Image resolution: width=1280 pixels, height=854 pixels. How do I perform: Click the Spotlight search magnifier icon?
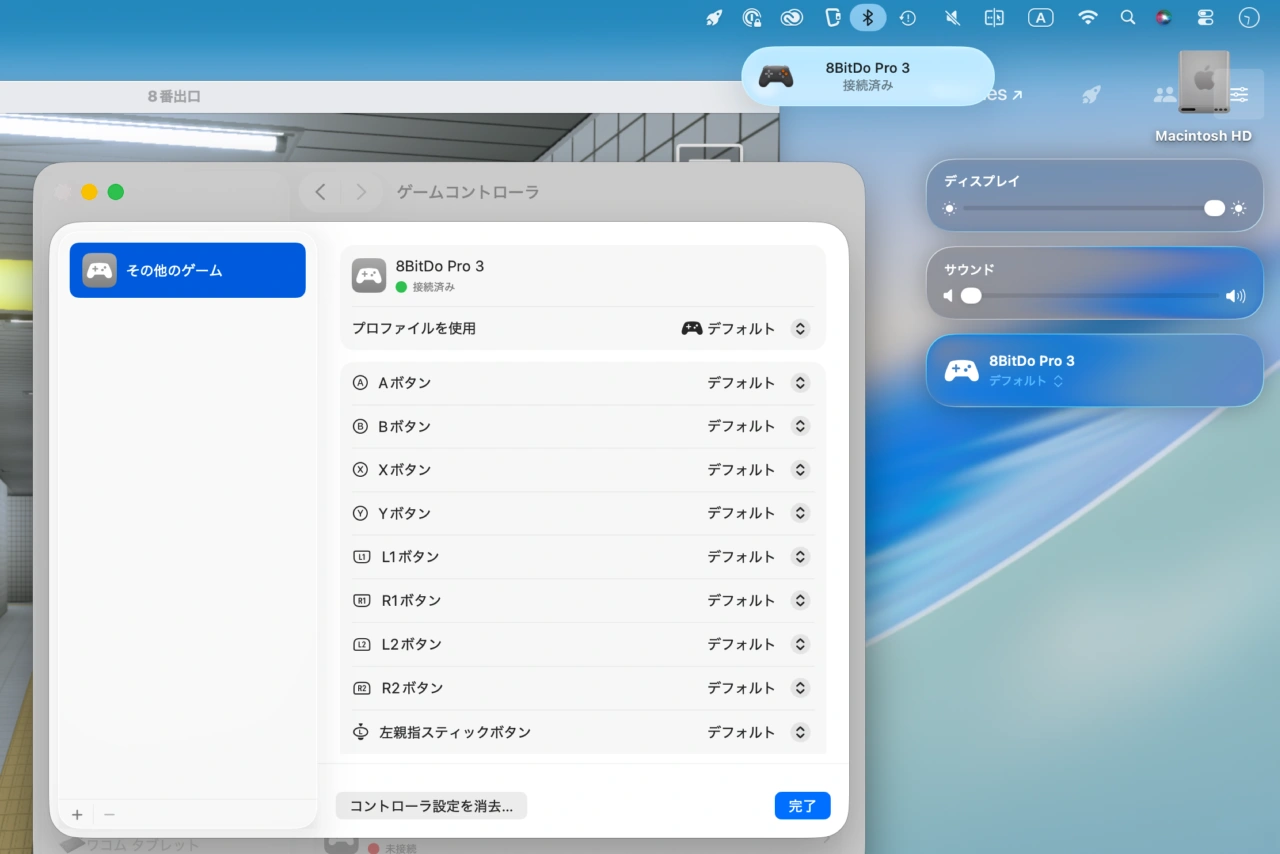(1127, 17)
